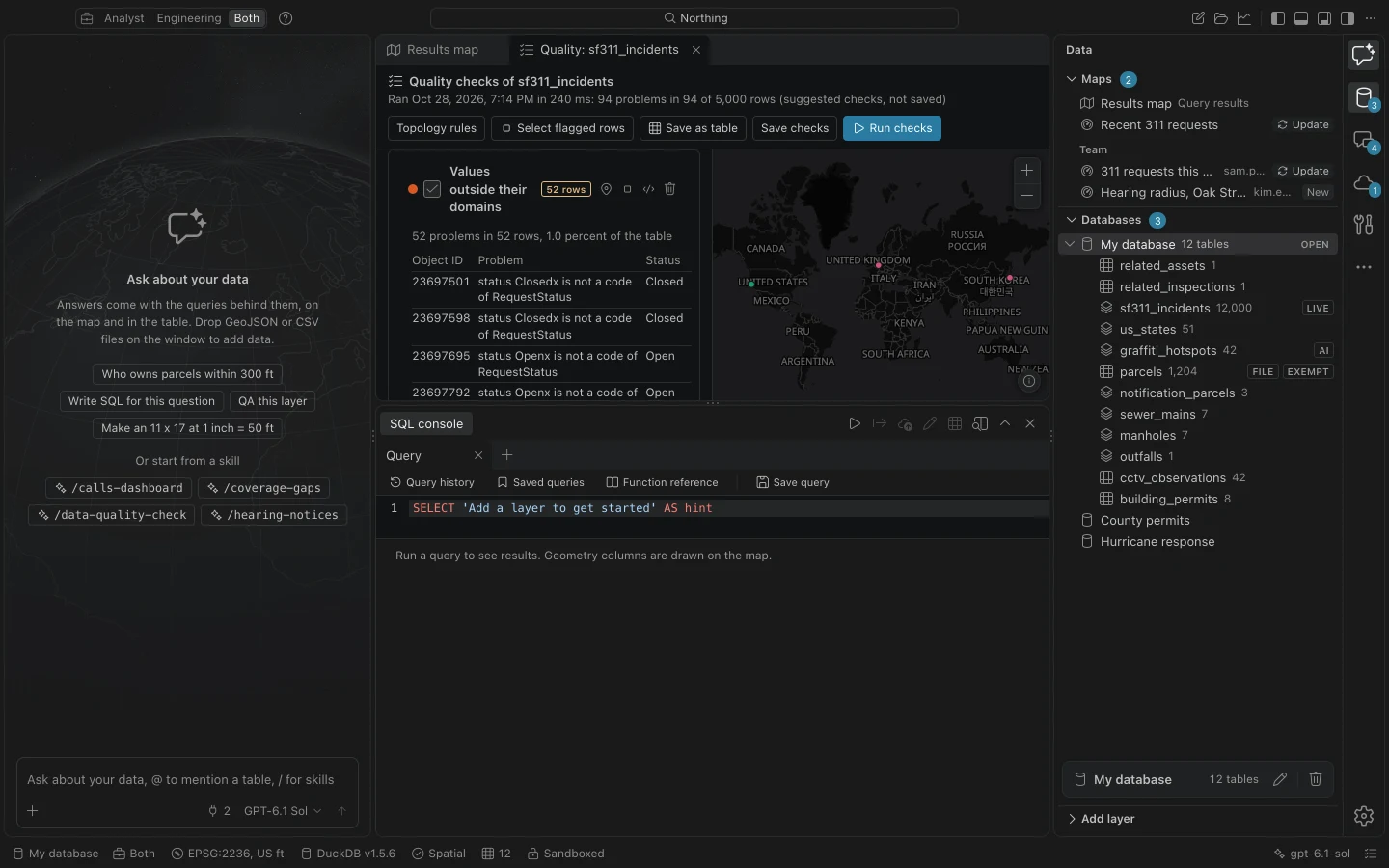Select the Both mode option

click(x=247, y=18)
